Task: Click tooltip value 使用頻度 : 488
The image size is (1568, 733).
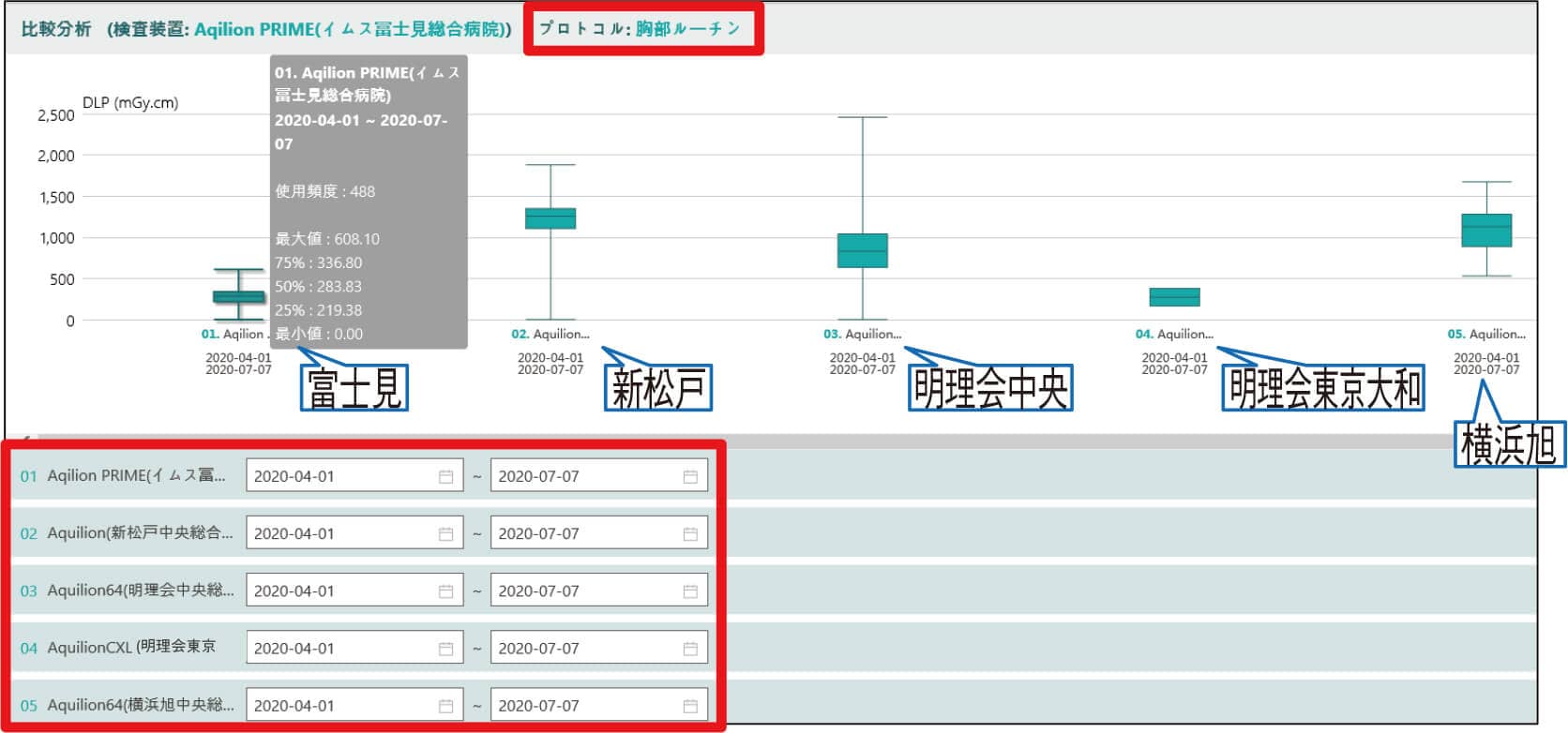Action: tap(324, 191)
